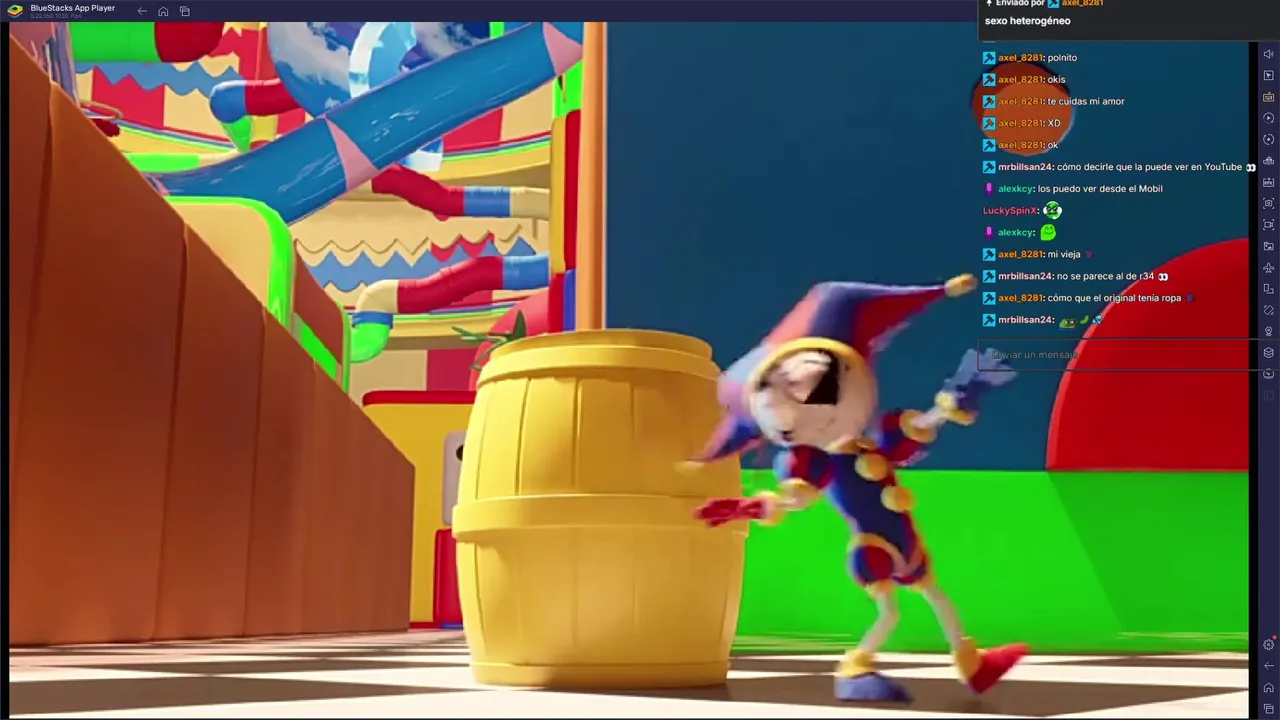This screenshot has width=1280, height=720.
Task: Click in the 'Enviar un mensaje' chat field
Action: click(1117, 355)
